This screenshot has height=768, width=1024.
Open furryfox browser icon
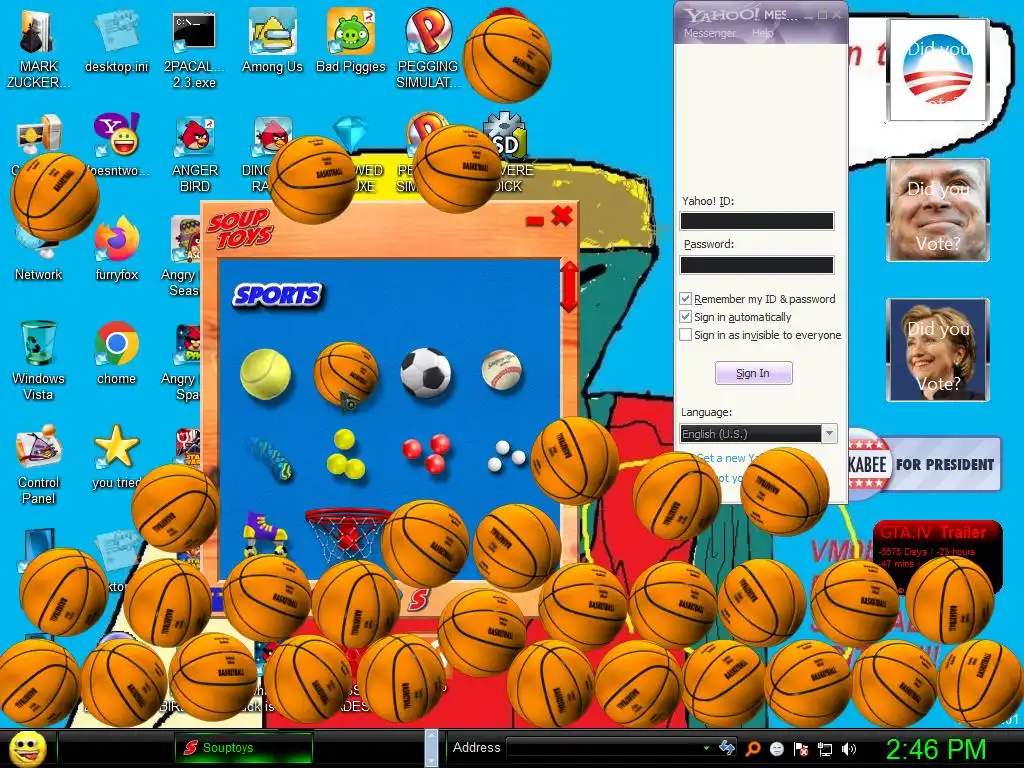pyautogui.click(x=116, y=248)
